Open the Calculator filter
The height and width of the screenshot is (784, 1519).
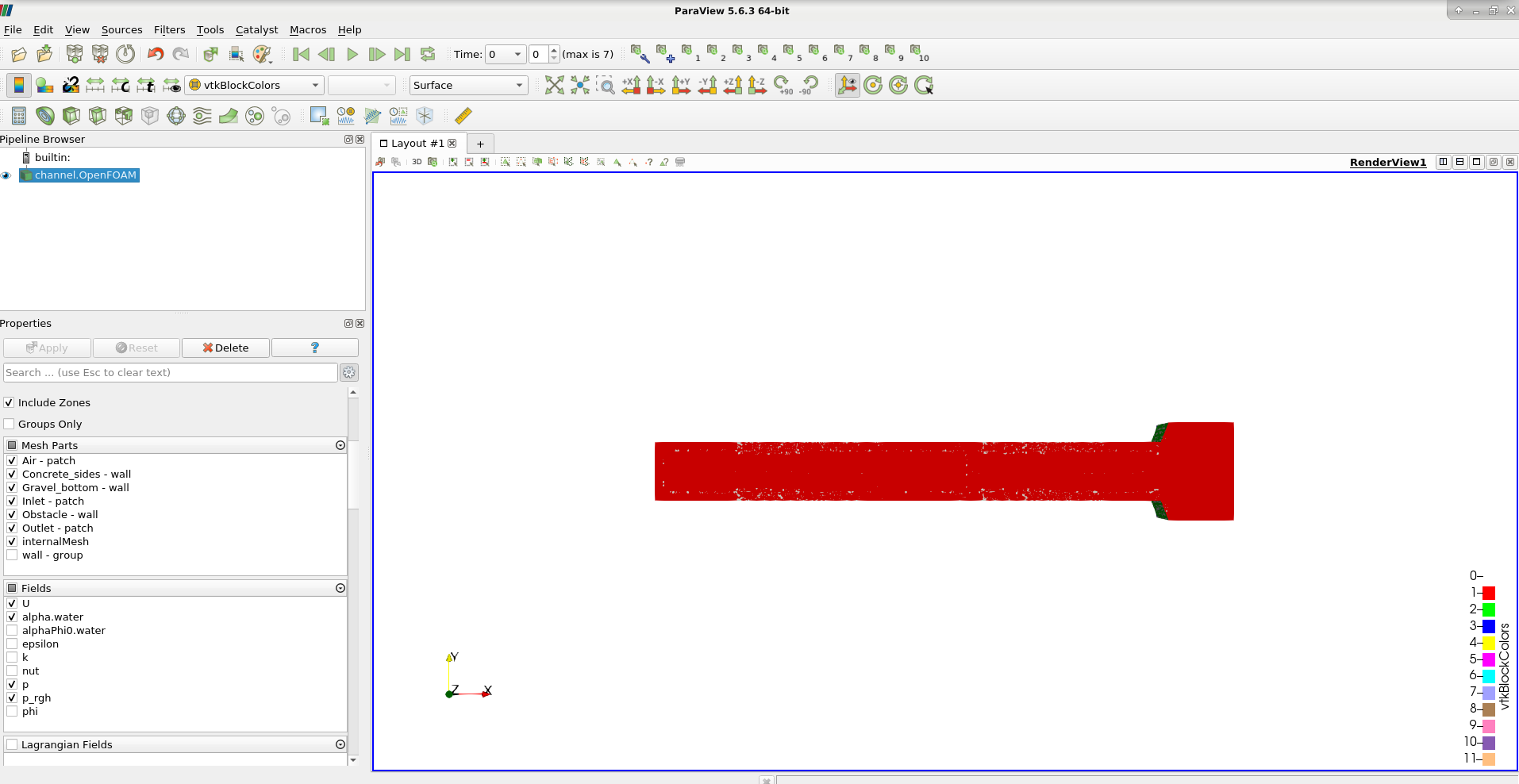coord(19,116)
